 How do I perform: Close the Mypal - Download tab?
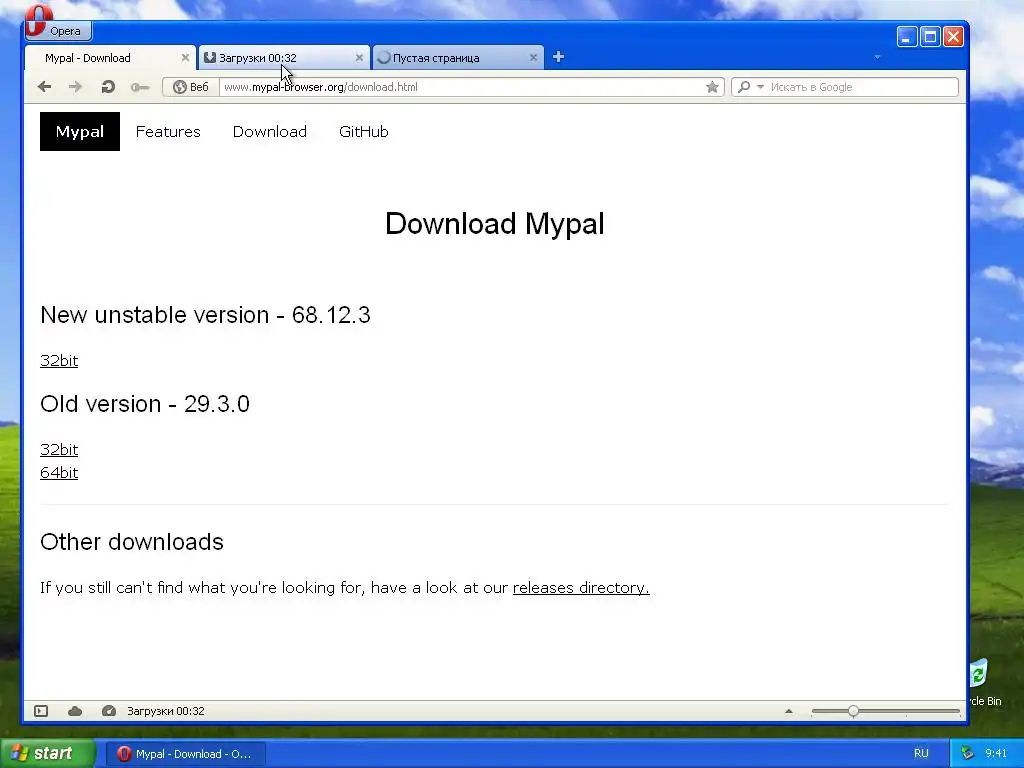[185, 57]
